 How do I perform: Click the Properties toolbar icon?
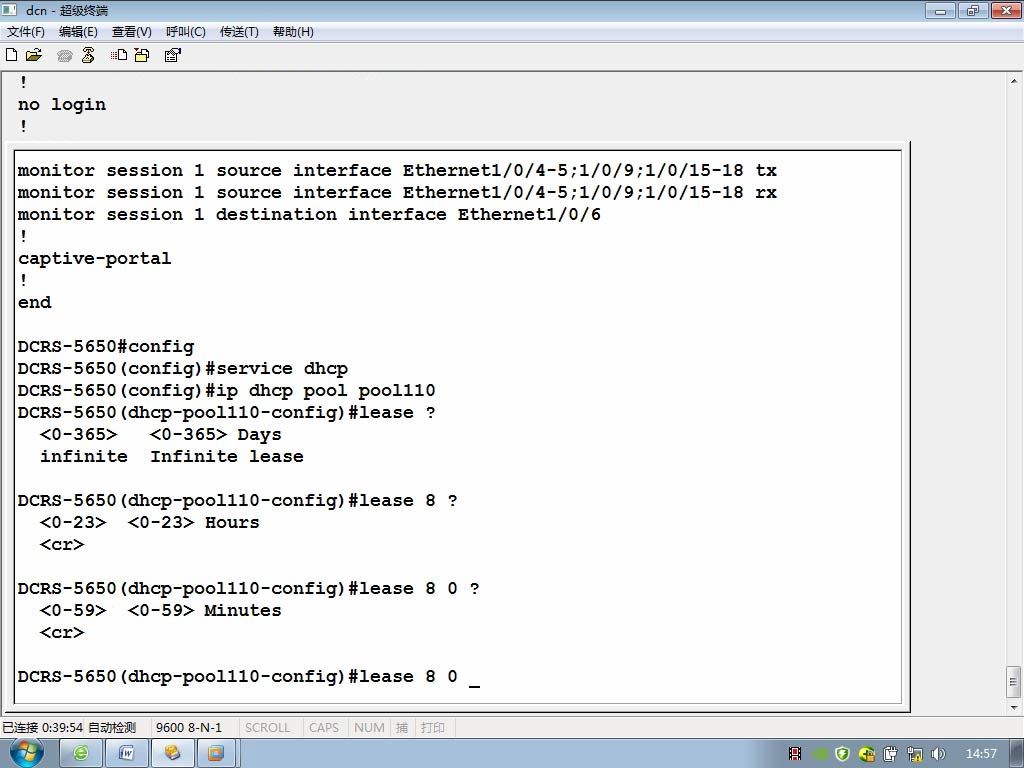tap(172, 55)
